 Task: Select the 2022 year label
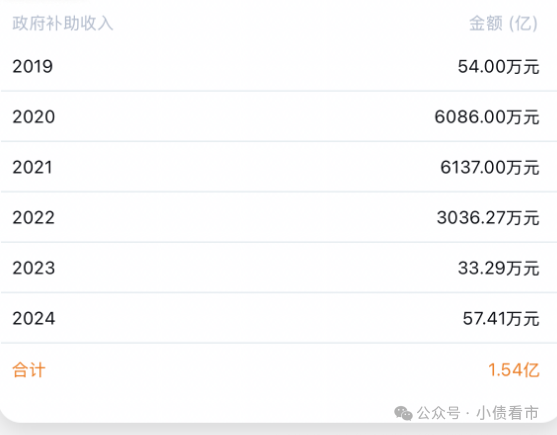[34, 218]
